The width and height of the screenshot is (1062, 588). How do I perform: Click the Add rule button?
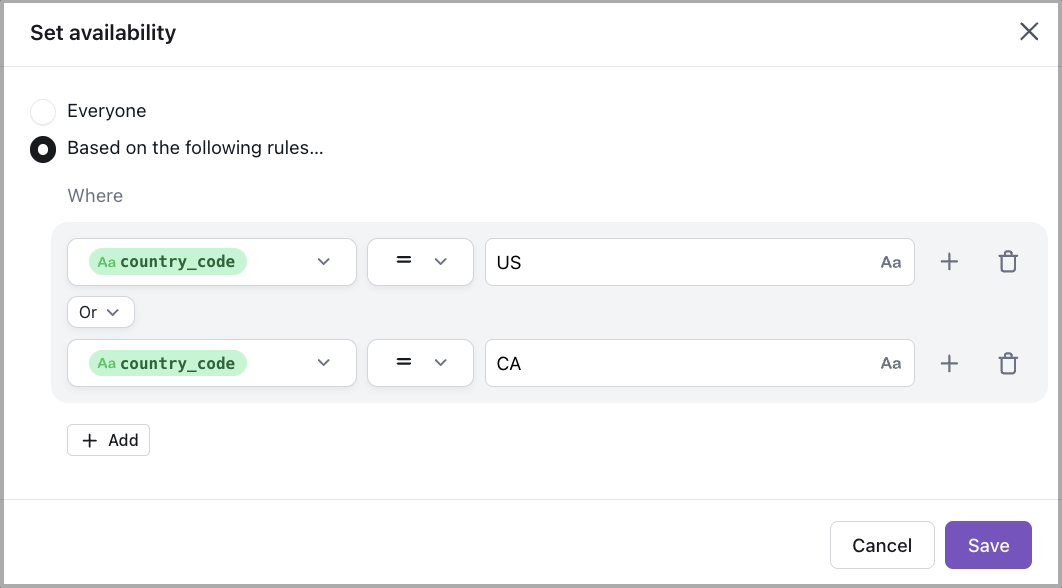click(109, 440)
